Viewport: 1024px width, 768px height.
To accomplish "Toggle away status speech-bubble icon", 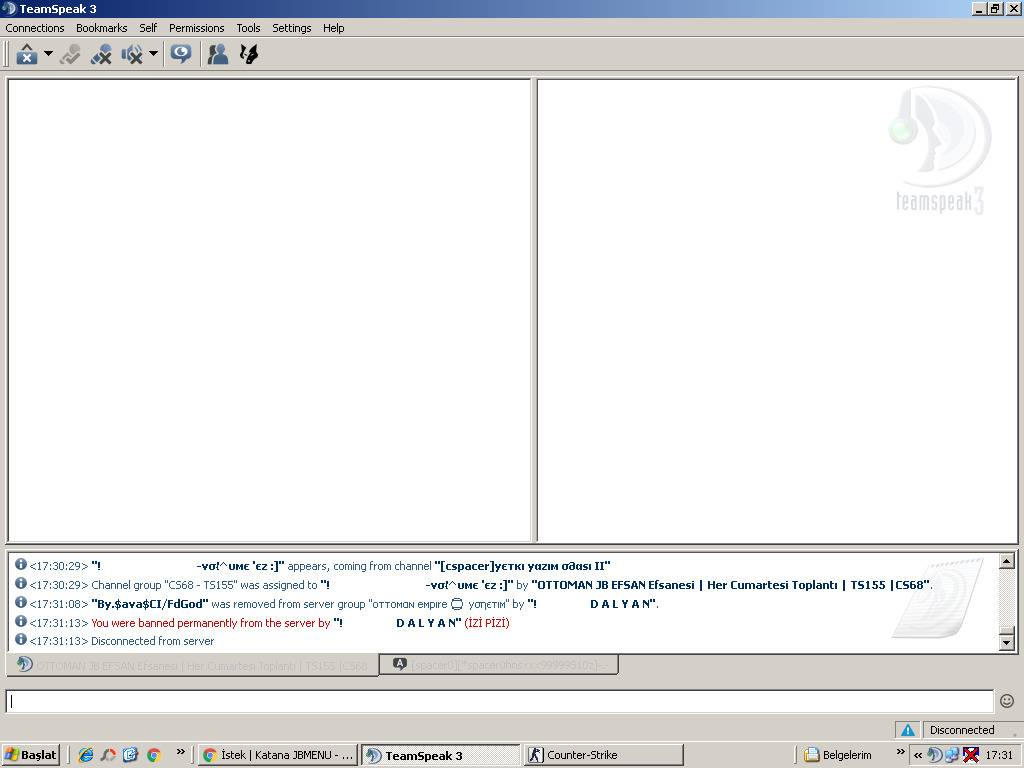I will point(181,54).
